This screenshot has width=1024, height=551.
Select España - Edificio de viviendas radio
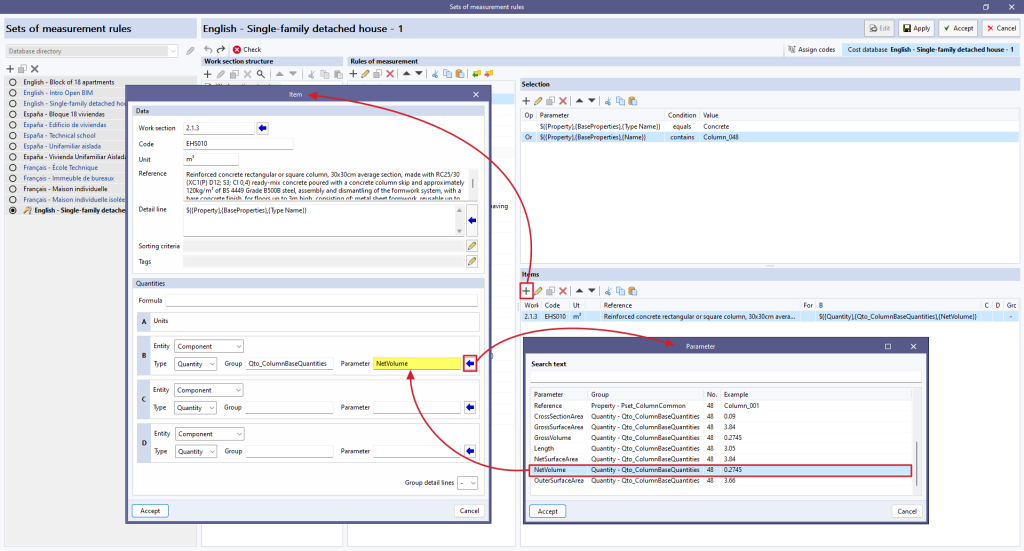pyautogui.click(x=12, y=125)
